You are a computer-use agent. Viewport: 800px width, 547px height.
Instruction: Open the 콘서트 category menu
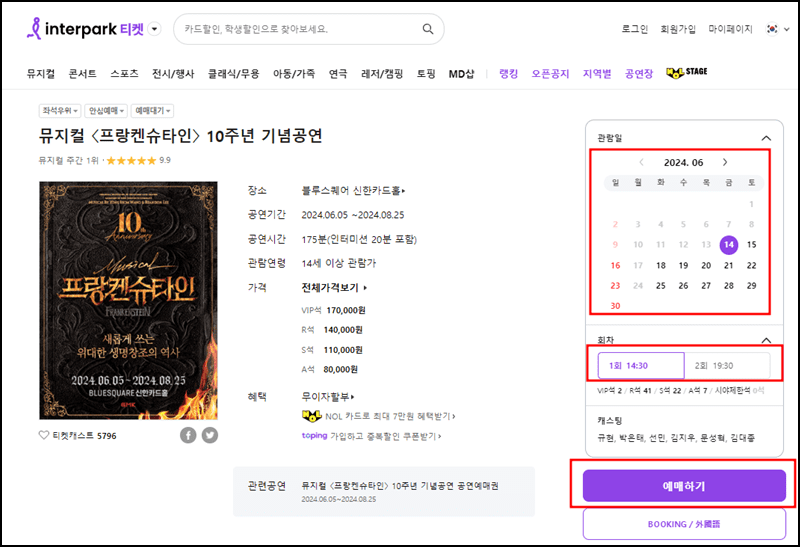(x=83, y=73)
